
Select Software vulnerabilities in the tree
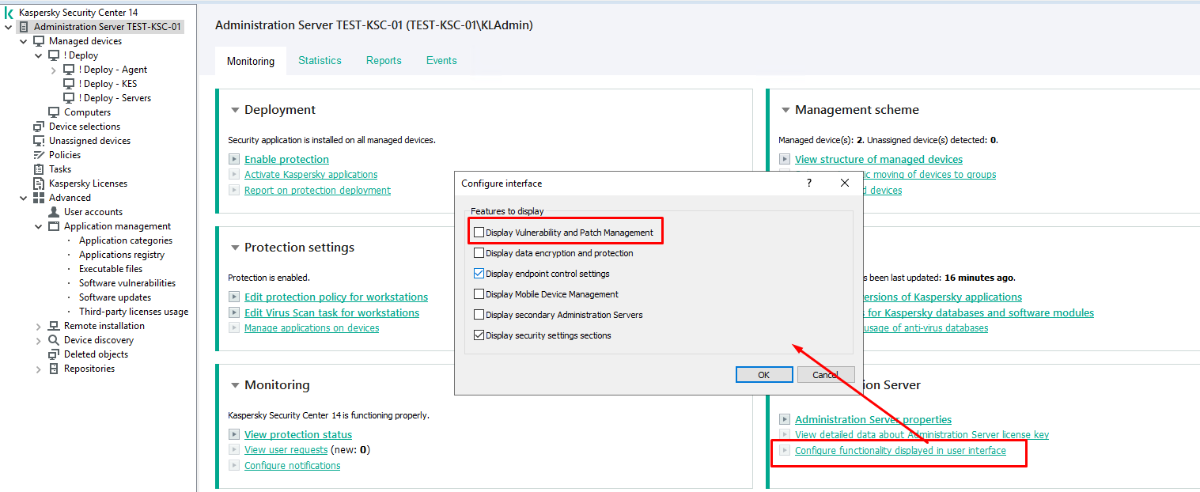click(x=127, y=283)
